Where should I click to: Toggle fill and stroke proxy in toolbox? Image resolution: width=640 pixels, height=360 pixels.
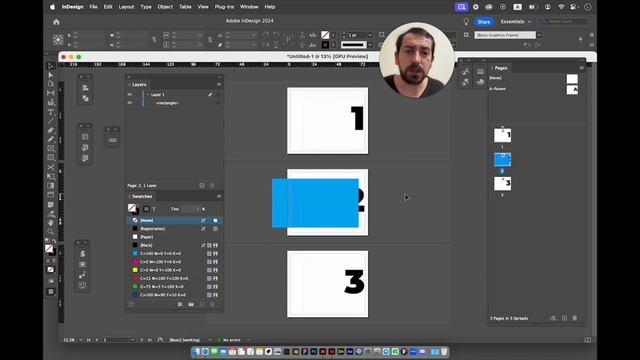click(x=50, y=249)
